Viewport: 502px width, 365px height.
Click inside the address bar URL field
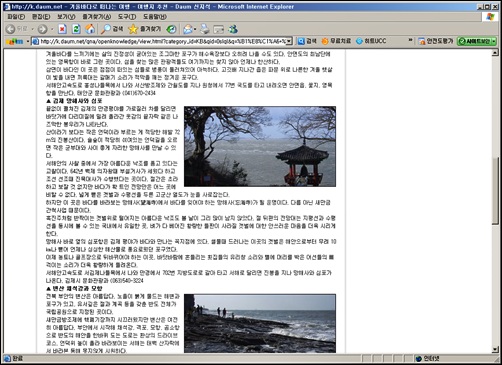click(162, 41)
